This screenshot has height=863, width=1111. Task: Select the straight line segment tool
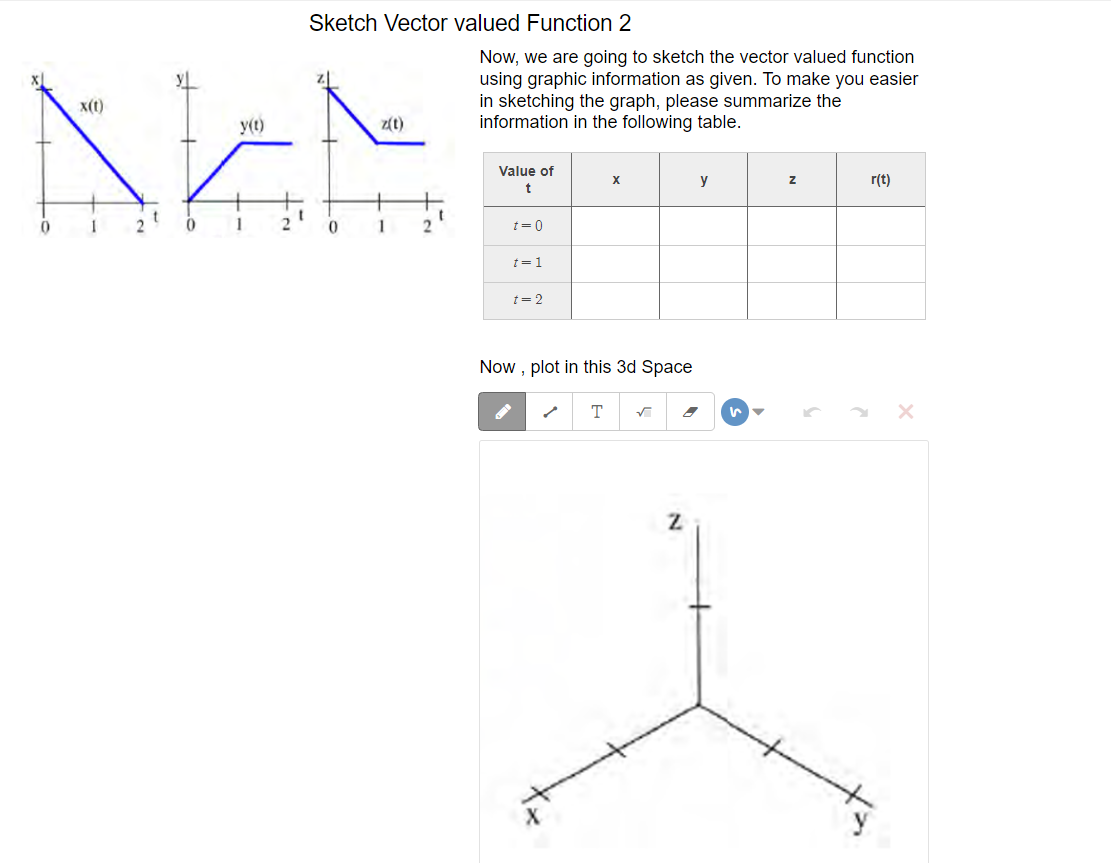tap(549, 411)
